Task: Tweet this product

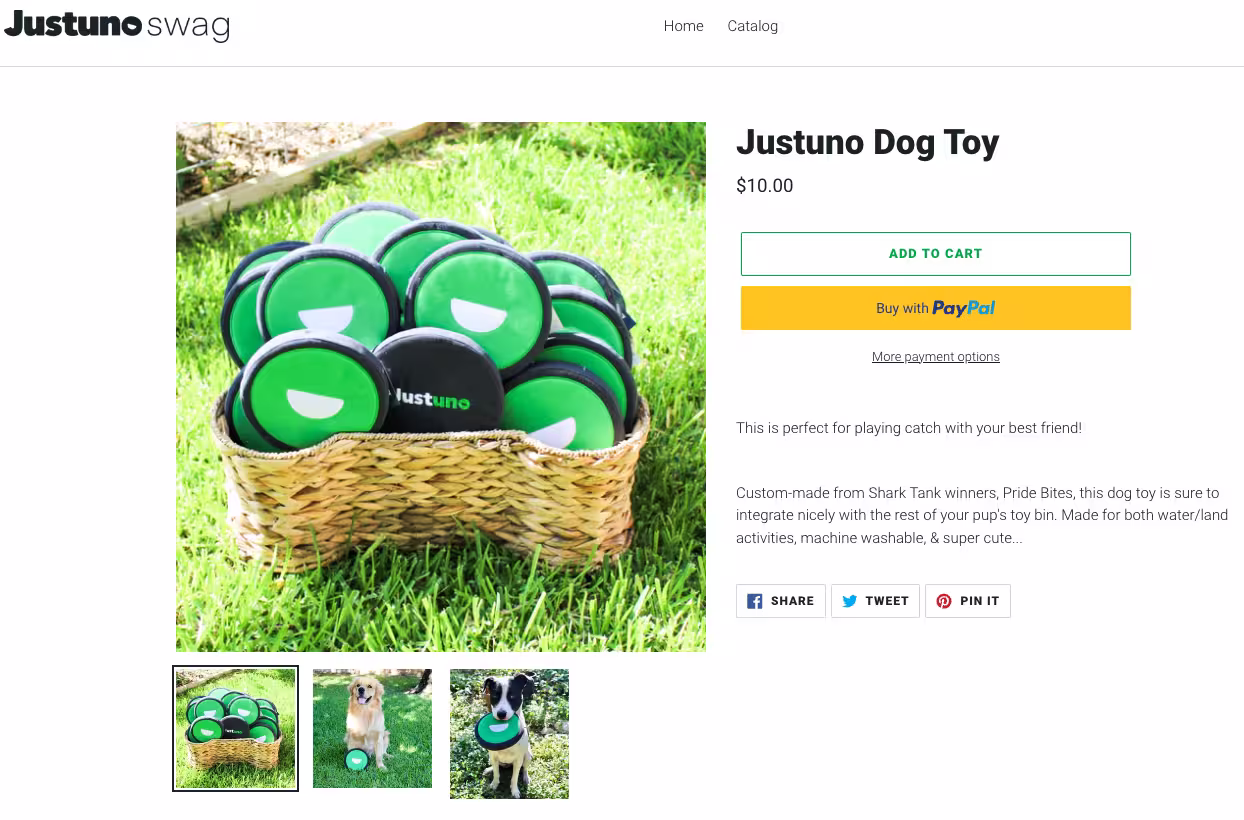Action: click(x=875, y=601)
